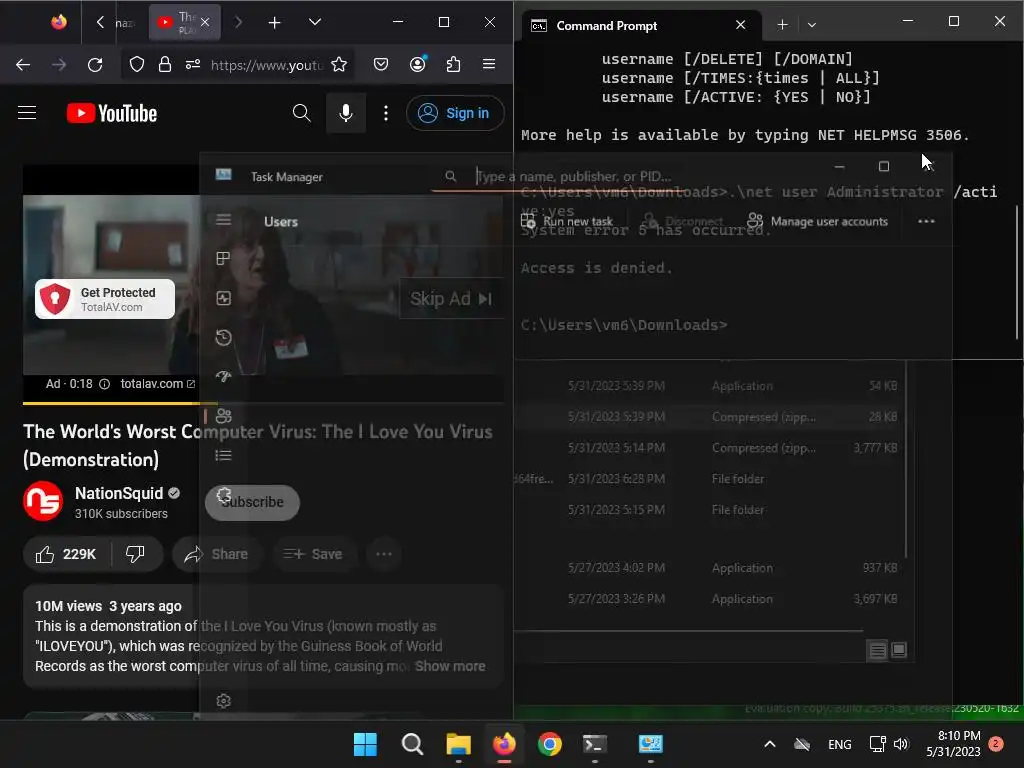Save video to playlist
Screen dimensions: 1024x768
click(x=314, y=554)
